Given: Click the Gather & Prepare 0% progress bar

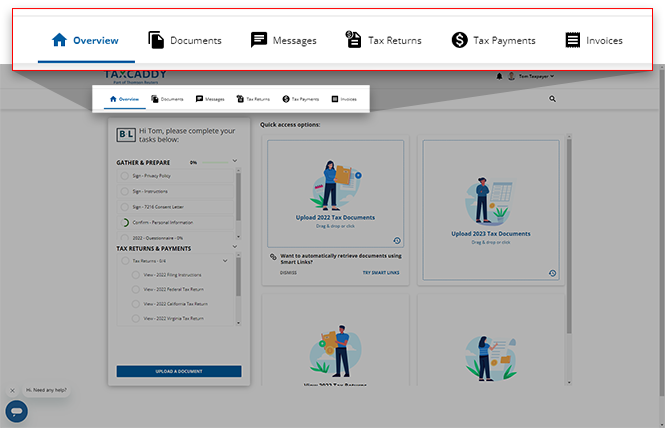Looking at the screenshot, I should click(215, 162).
